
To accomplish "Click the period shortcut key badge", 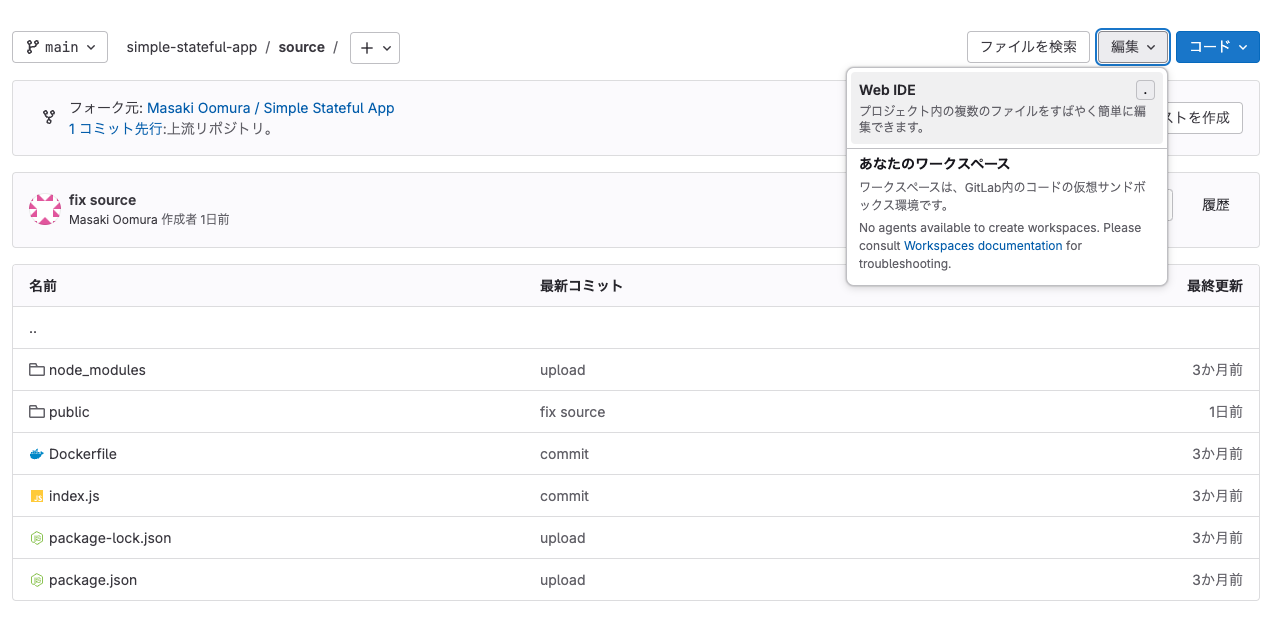I will [x=1145, y=90].
